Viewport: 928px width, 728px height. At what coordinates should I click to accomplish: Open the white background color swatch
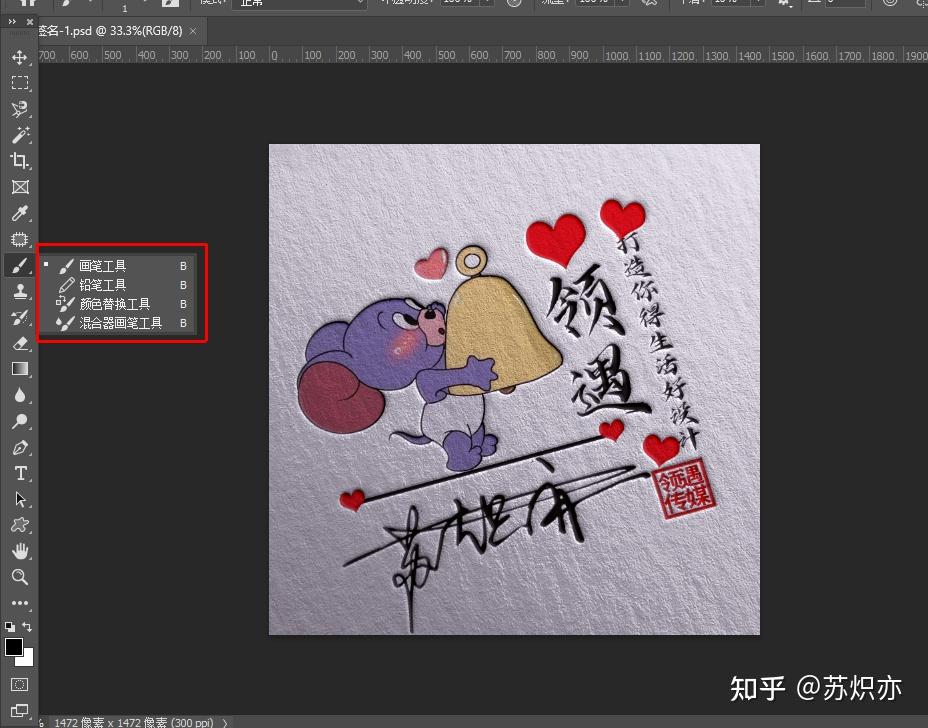tap(28, 659)
